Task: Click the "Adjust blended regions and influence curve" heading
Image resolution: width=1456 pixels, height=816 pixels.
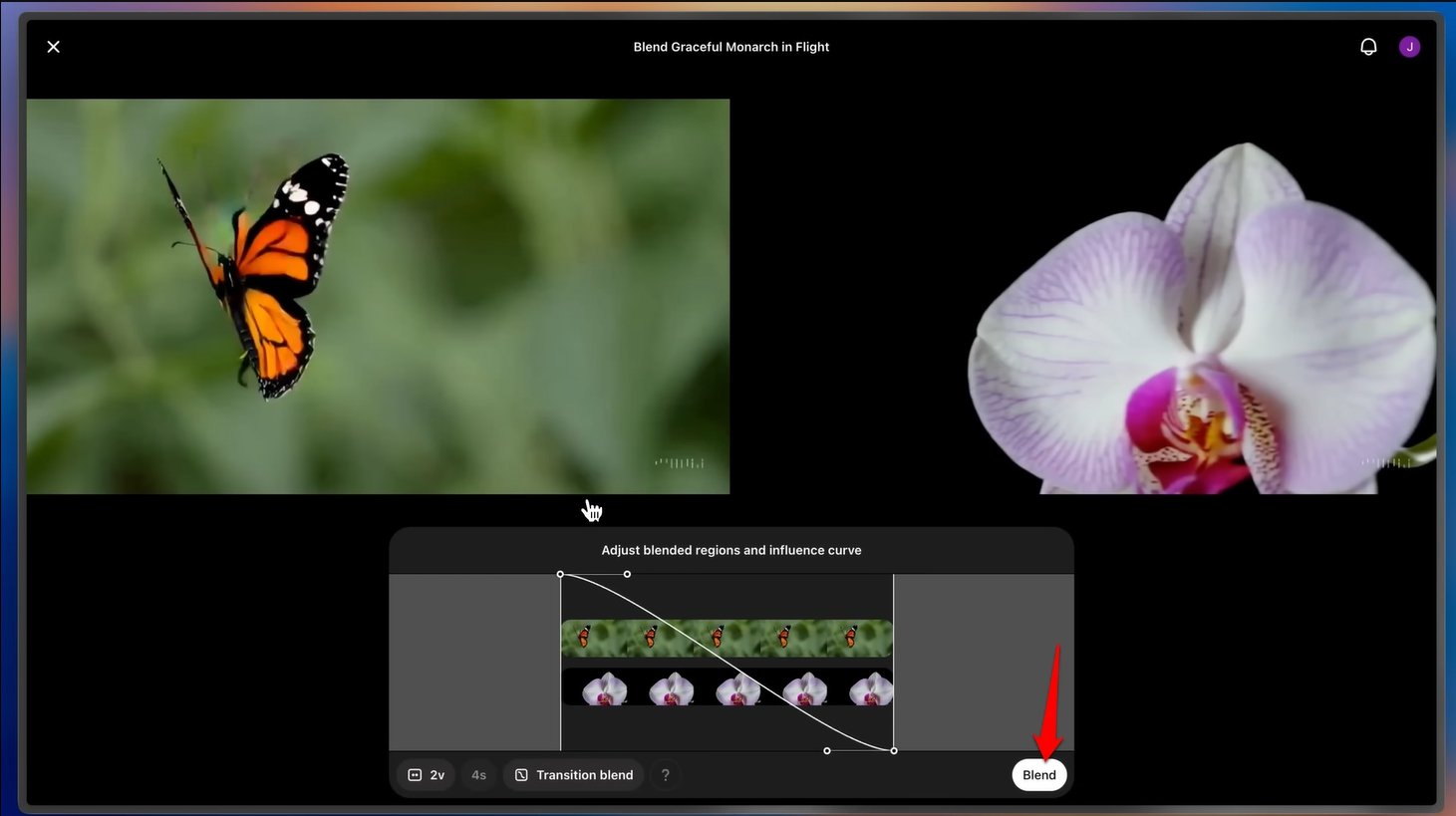Action: point(731,550)
